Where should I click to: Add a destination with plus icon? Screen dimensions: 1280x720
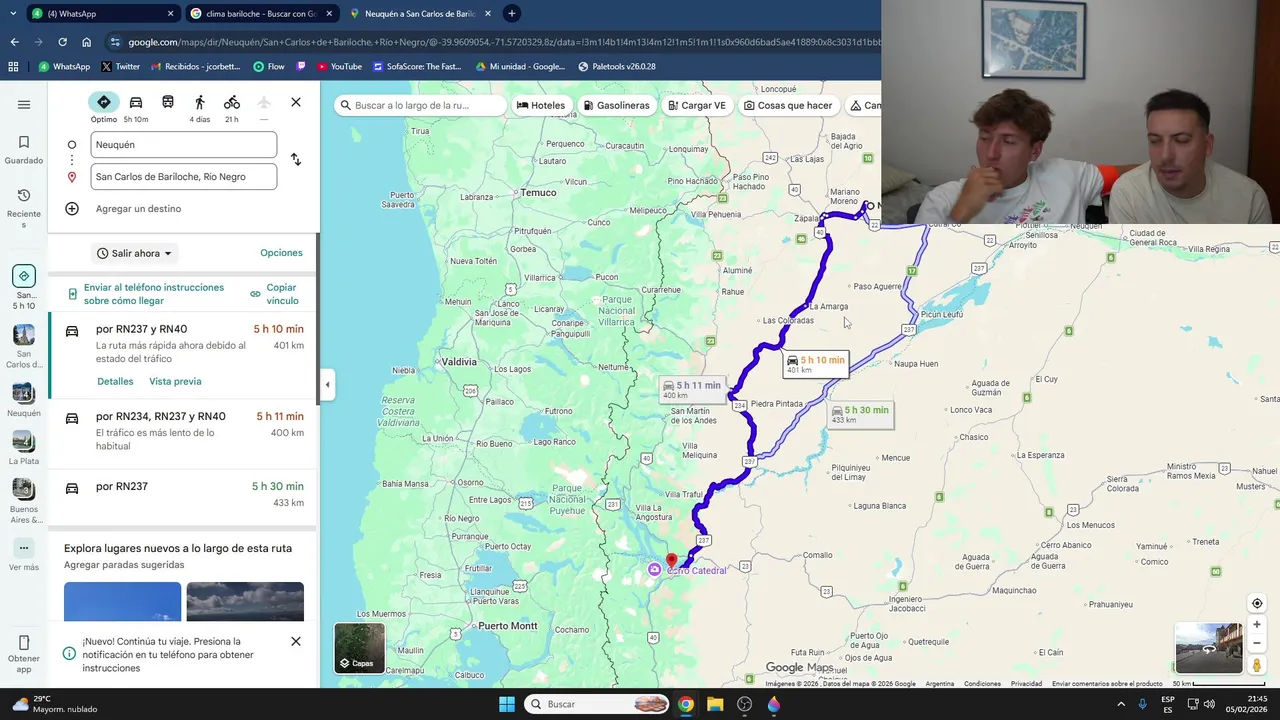[72, 209]
